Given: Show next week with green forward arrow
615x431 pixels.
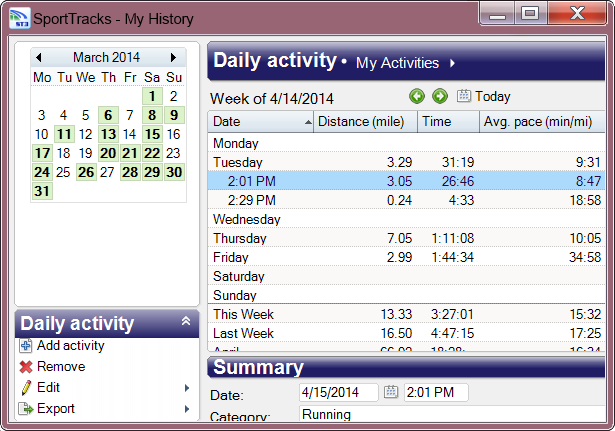Looking at the screenshot, I should pyautogui.click(x=440, y=96).
